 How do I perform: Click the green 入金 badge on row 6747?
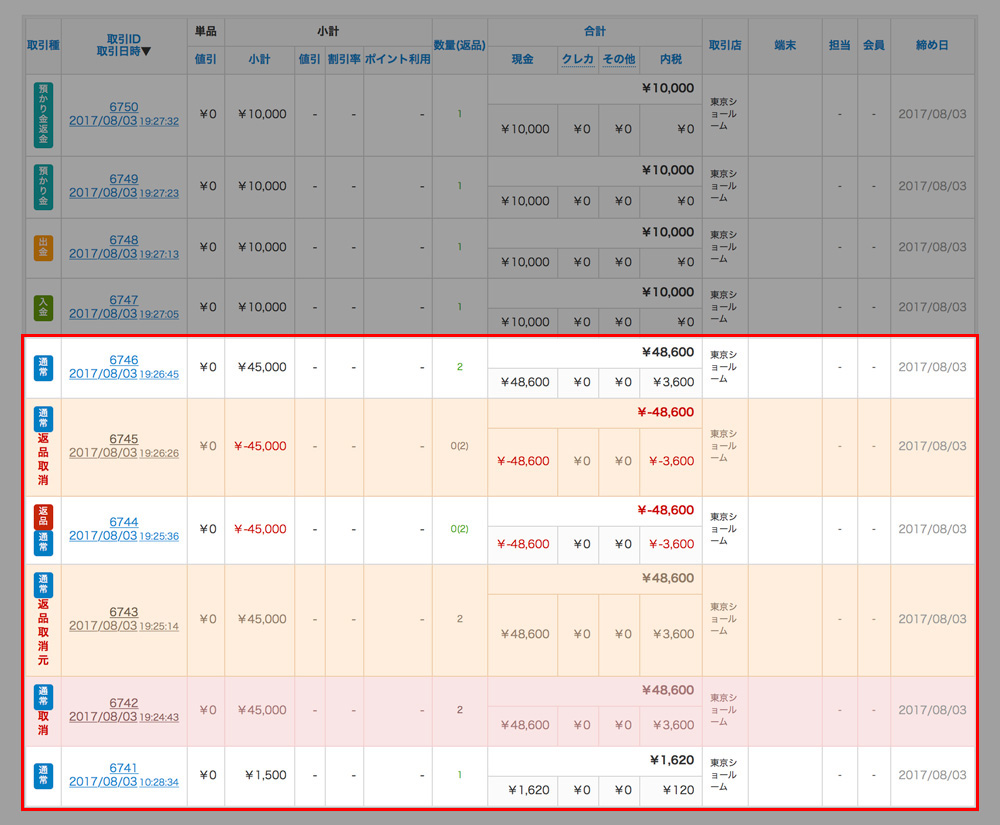[43, 308]
